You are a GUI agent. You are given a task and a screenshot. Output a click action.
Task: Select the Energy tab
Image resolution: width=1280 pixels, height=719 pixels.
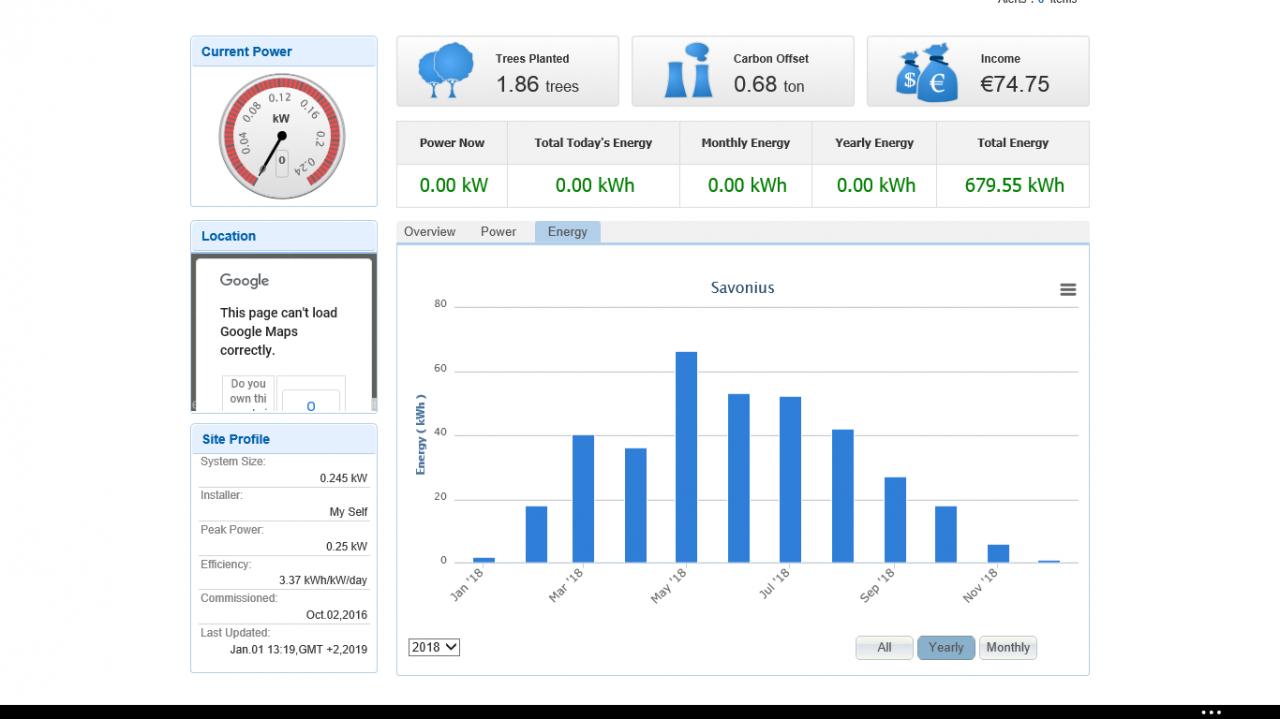[x=568, y=232]
